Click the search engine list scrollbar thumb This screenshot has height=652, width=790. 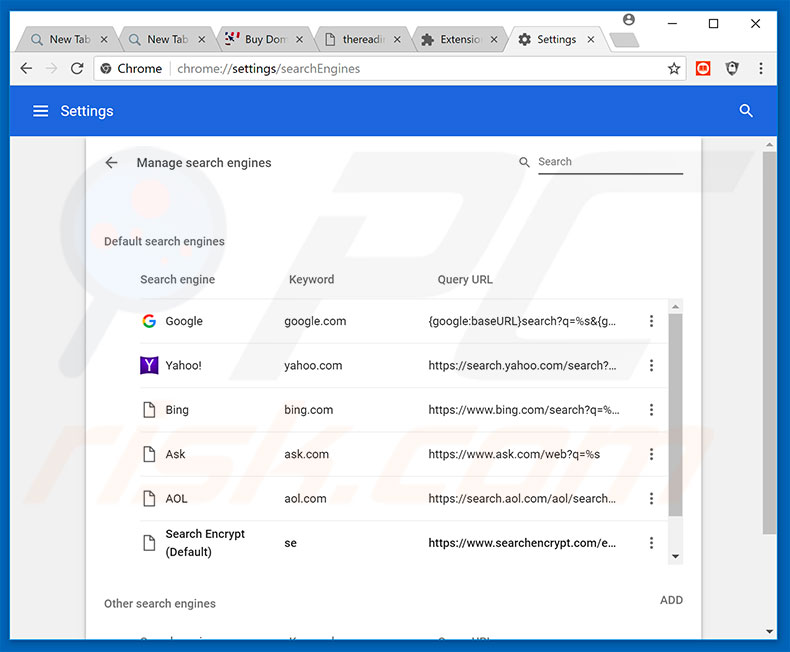point(675,415)
